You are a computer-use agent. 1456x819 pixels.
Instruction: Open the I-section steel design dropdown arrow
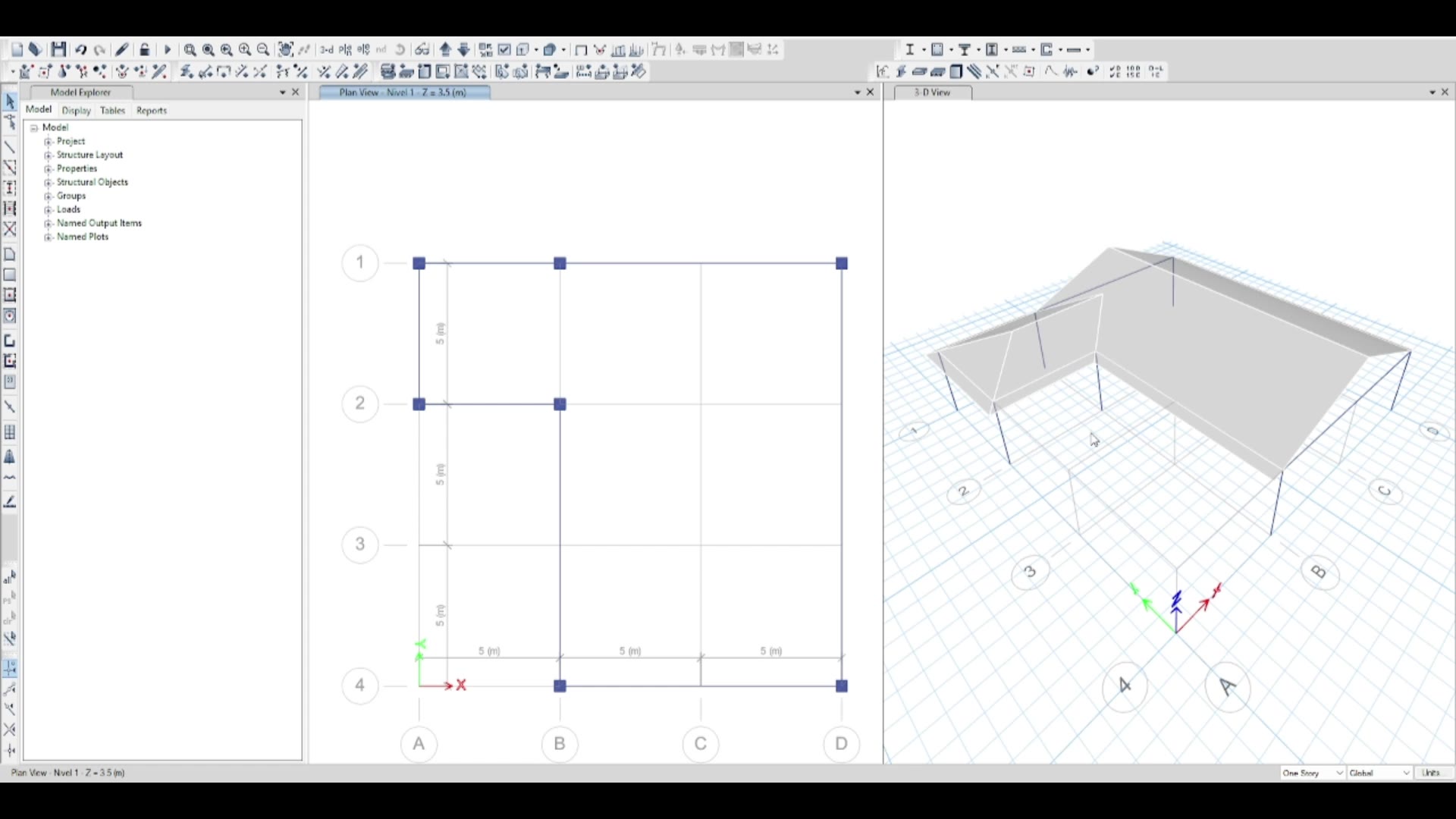pos(924,50)
